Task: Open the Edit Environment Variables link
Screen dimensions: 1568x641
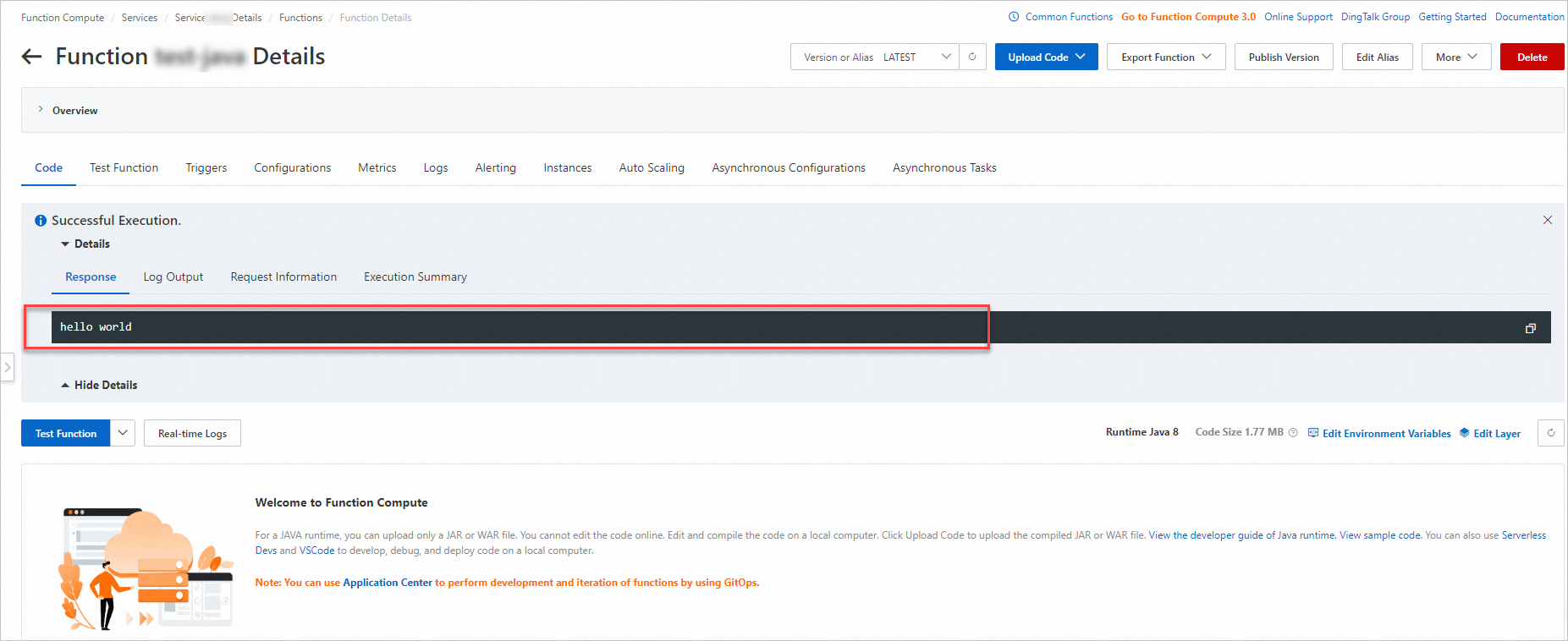Action: 1387,433
